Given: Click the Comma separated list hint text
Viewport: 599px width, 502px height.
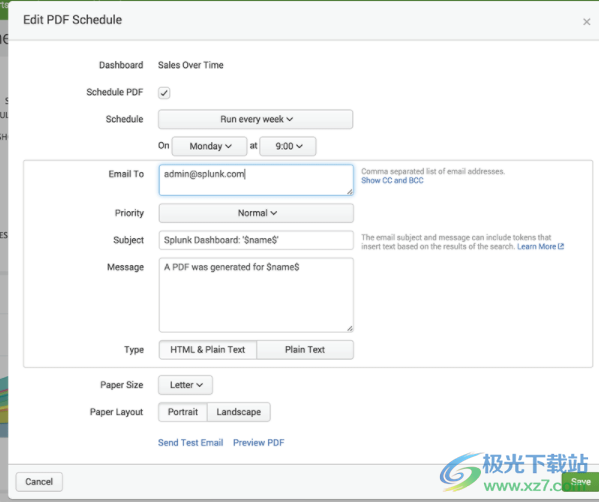Looking at the screenshot, I should coord(433,172).
